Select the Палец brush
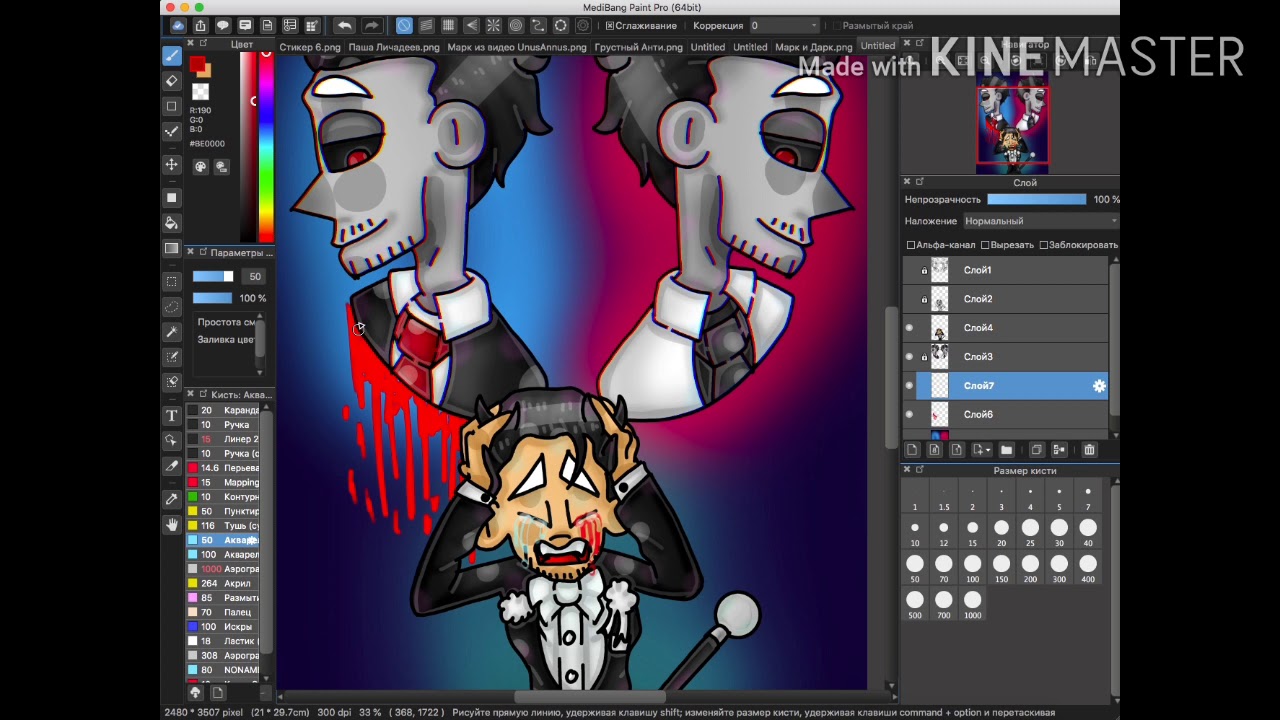 [x=223, y=612]
